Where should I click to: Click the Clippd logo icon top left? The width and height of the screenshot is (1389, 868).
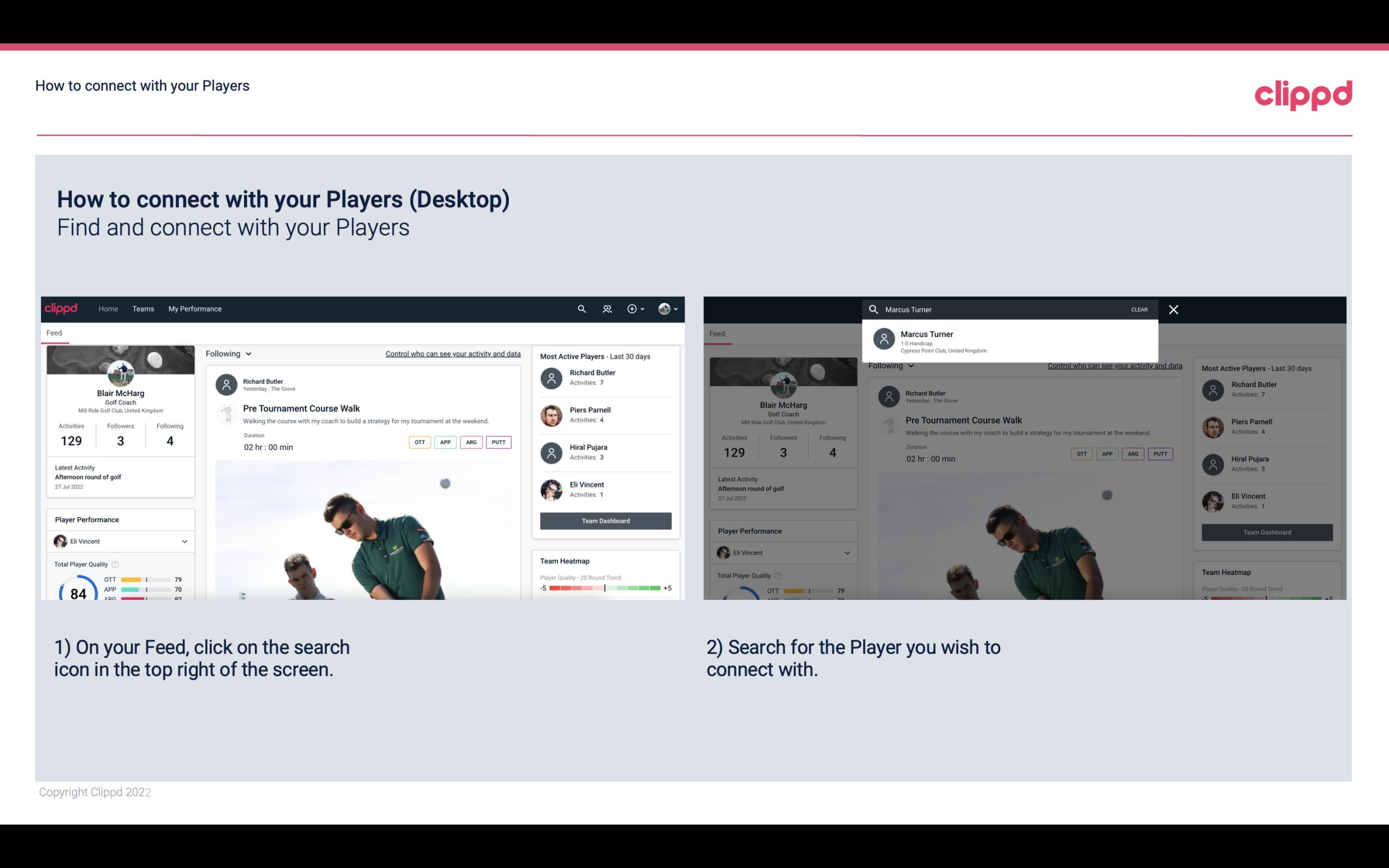pyautogui.click(x=62, y=308)
